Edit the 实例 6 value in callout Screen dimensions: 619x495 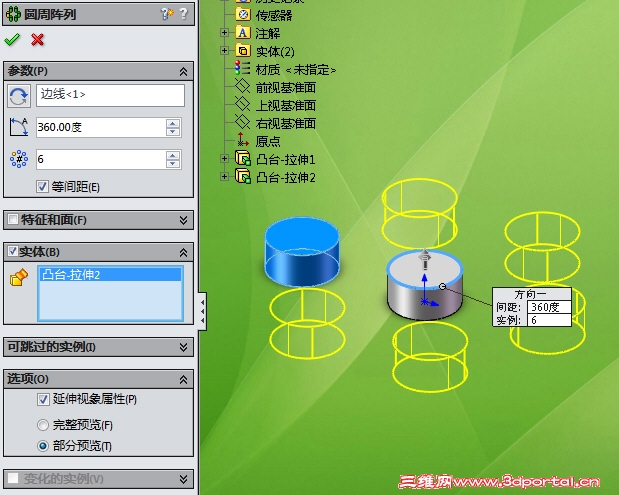coord(549,320)
